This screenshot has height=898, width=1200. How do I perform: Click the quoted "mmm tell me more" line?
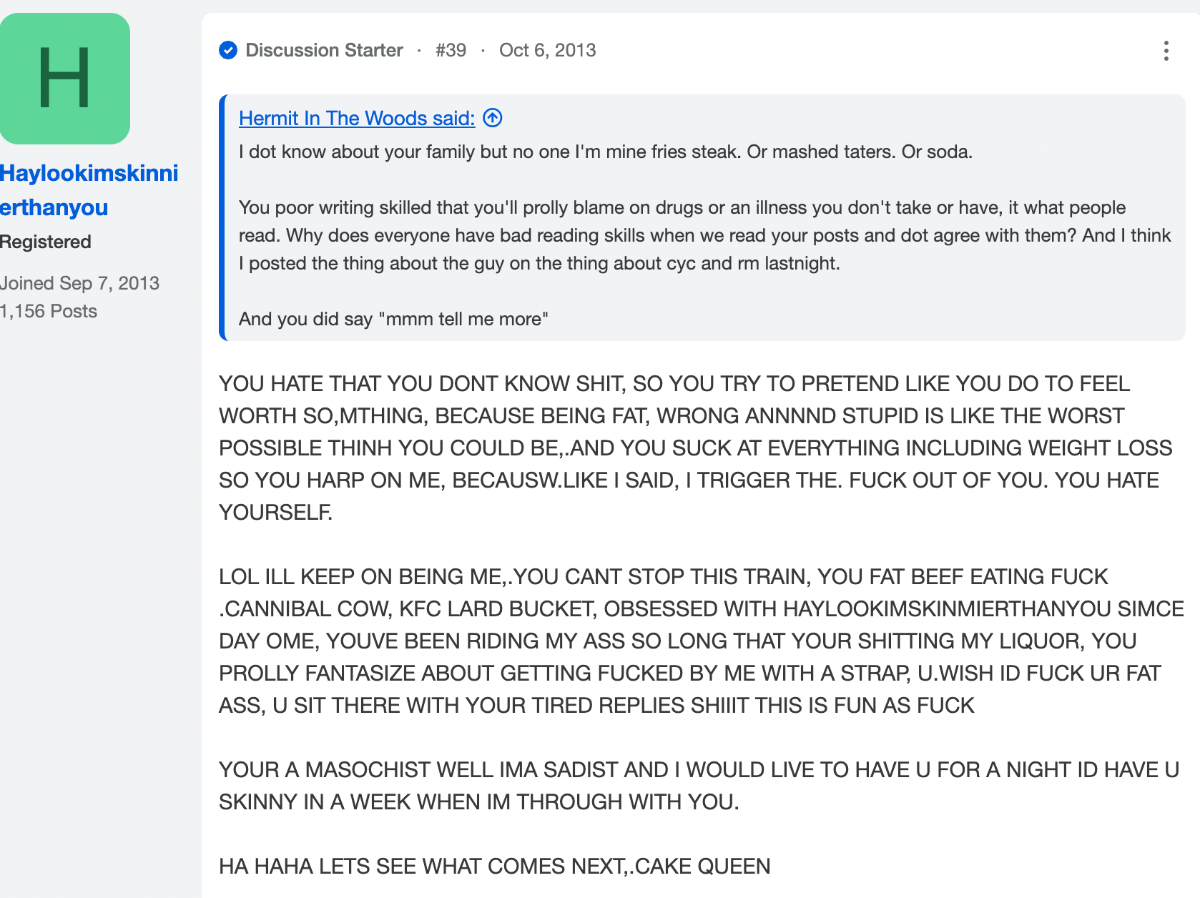(x=395, y=320)
